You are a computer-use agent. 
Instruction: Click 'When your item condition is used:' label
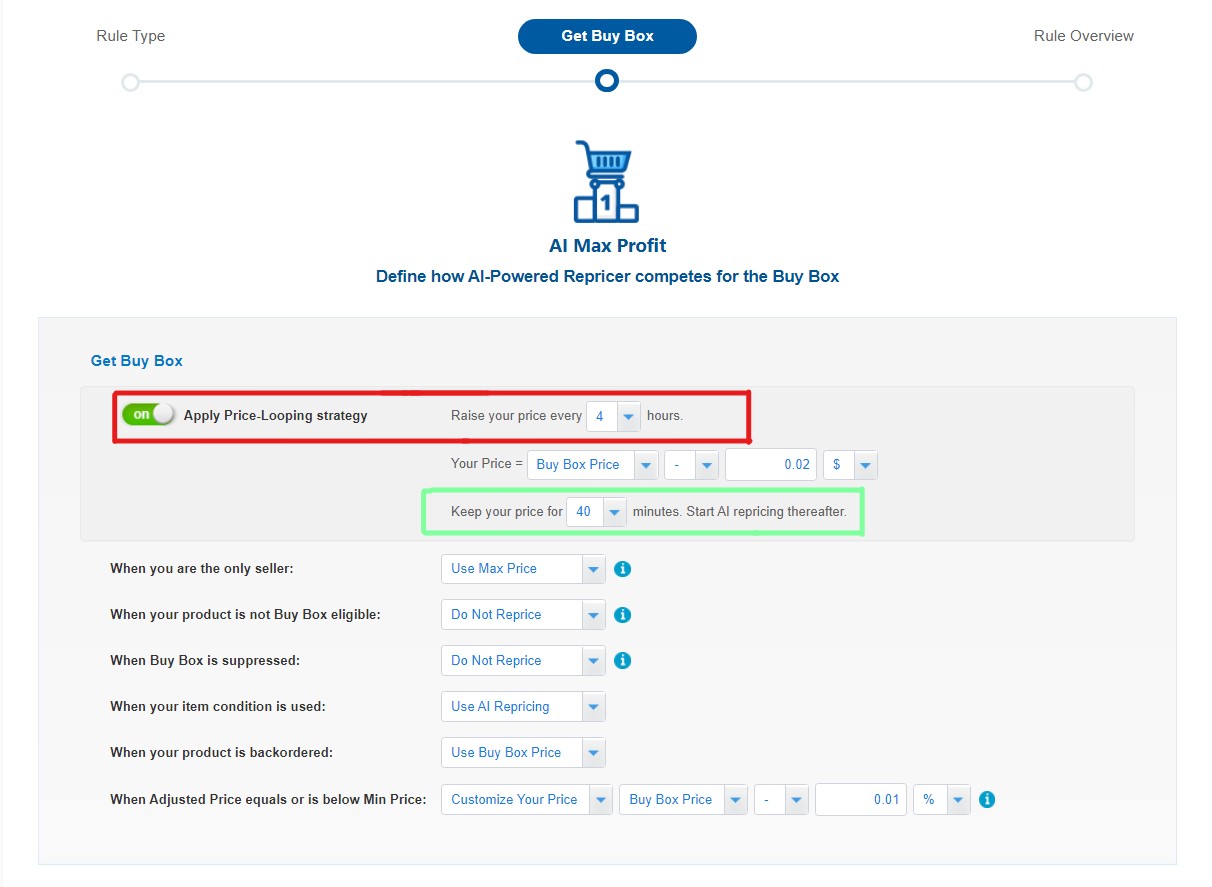[218, 707]
